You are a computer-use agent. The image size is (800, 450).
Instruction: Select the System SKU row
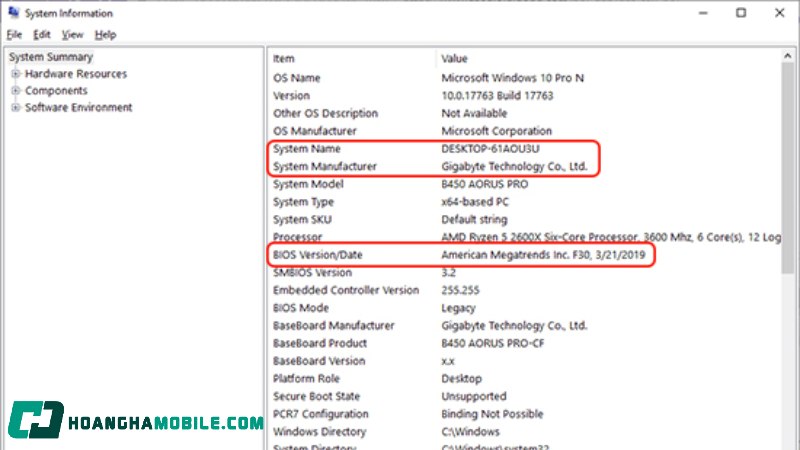coord(524,219)
